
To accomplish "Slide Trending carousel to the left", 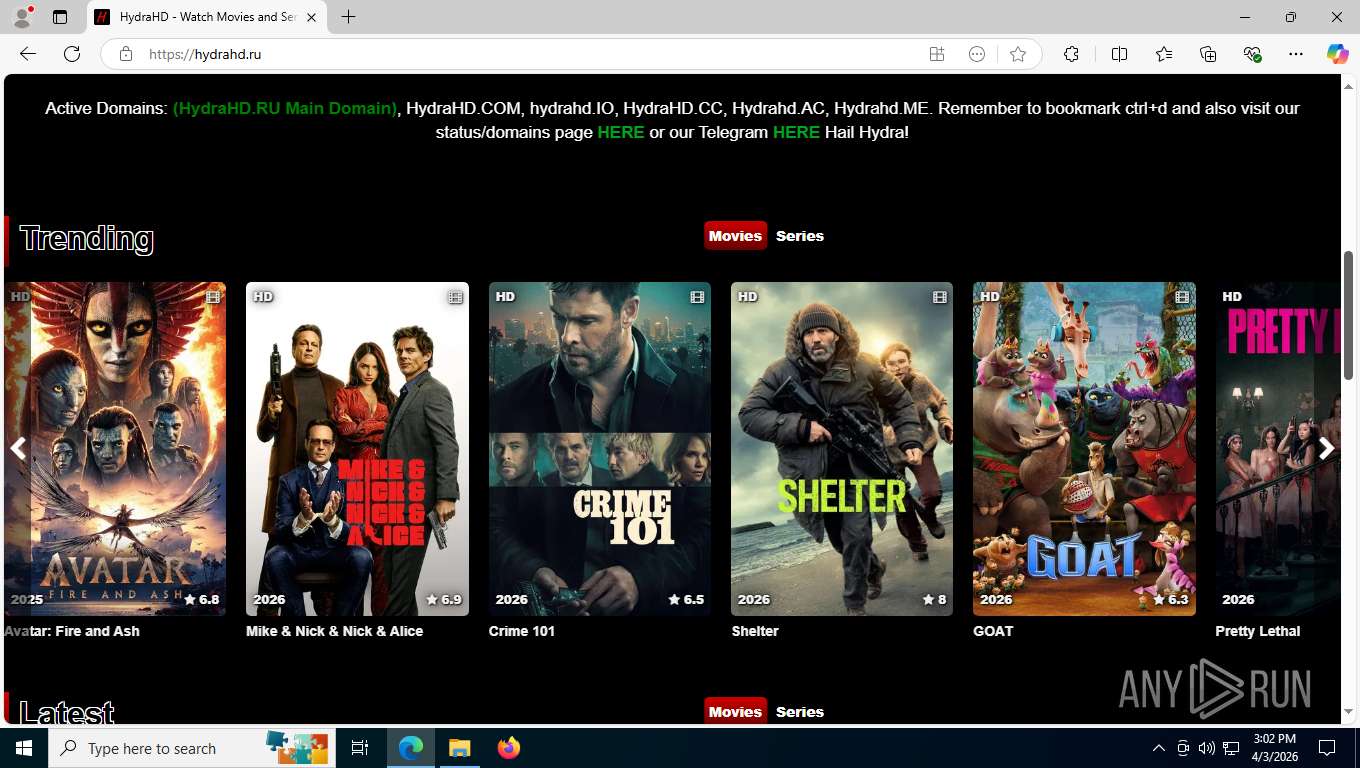I will 17,449.
